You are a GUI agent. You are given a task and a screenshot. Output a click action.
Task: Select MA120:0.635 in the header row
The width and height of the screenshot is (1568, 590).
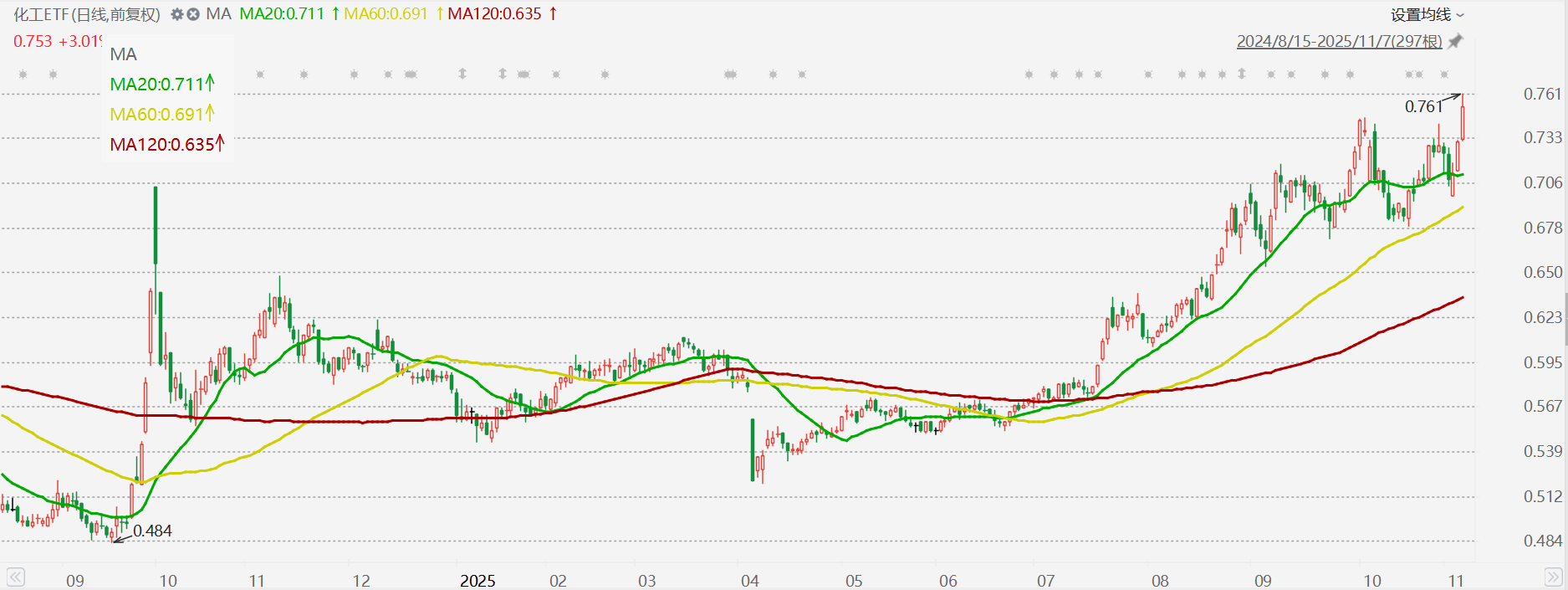pos(494,14)
